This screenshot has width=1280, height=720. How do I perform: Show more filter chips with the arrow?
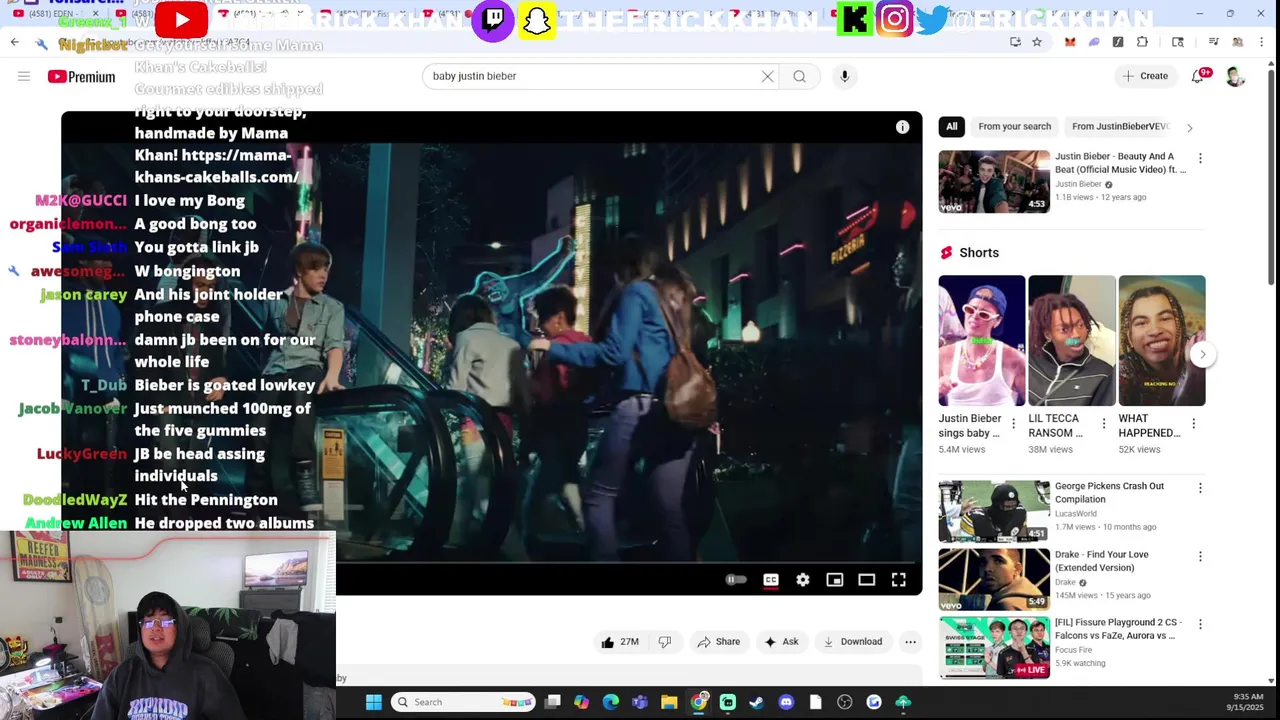(x=1189, y=128)
